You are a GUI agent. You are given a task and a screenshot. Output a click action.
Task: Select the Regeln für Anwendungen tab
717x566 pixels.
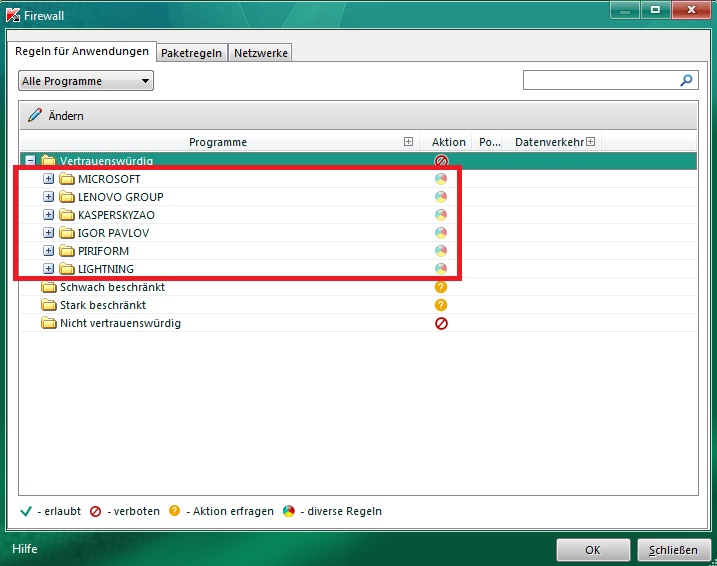tap(82, 51)
